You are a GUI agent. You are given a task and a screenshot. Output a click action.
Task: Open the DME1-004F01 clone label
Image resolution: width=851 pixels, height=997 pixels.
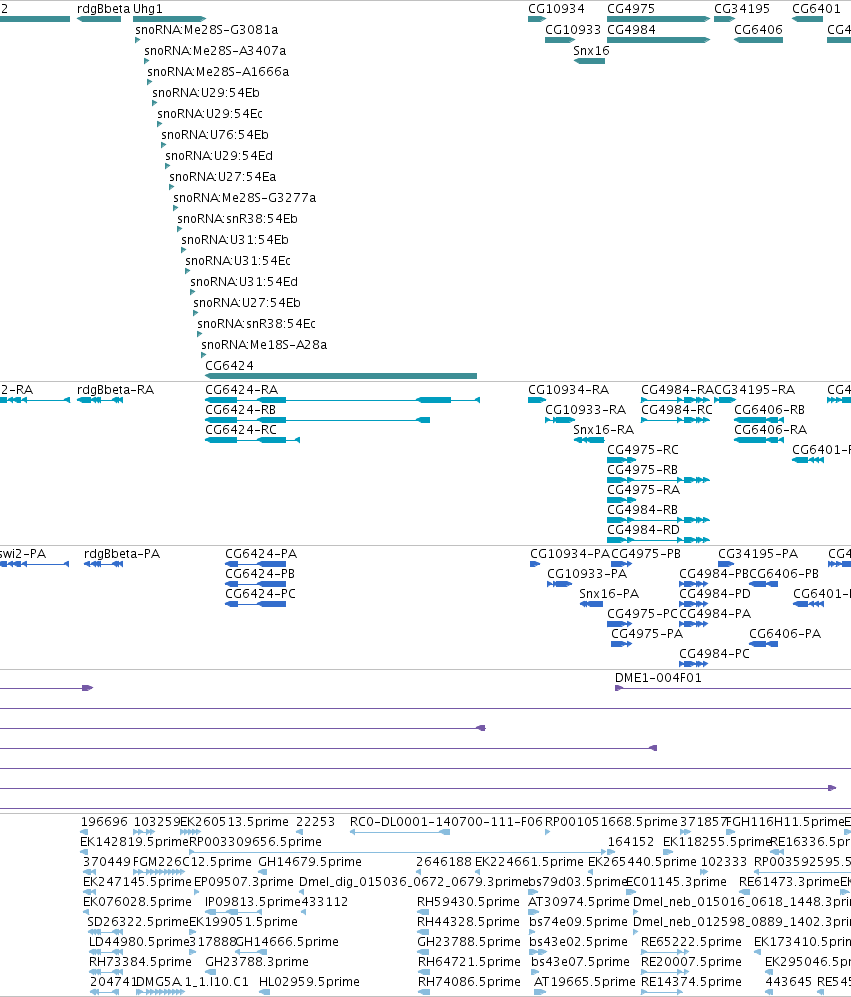coord(658,678)
